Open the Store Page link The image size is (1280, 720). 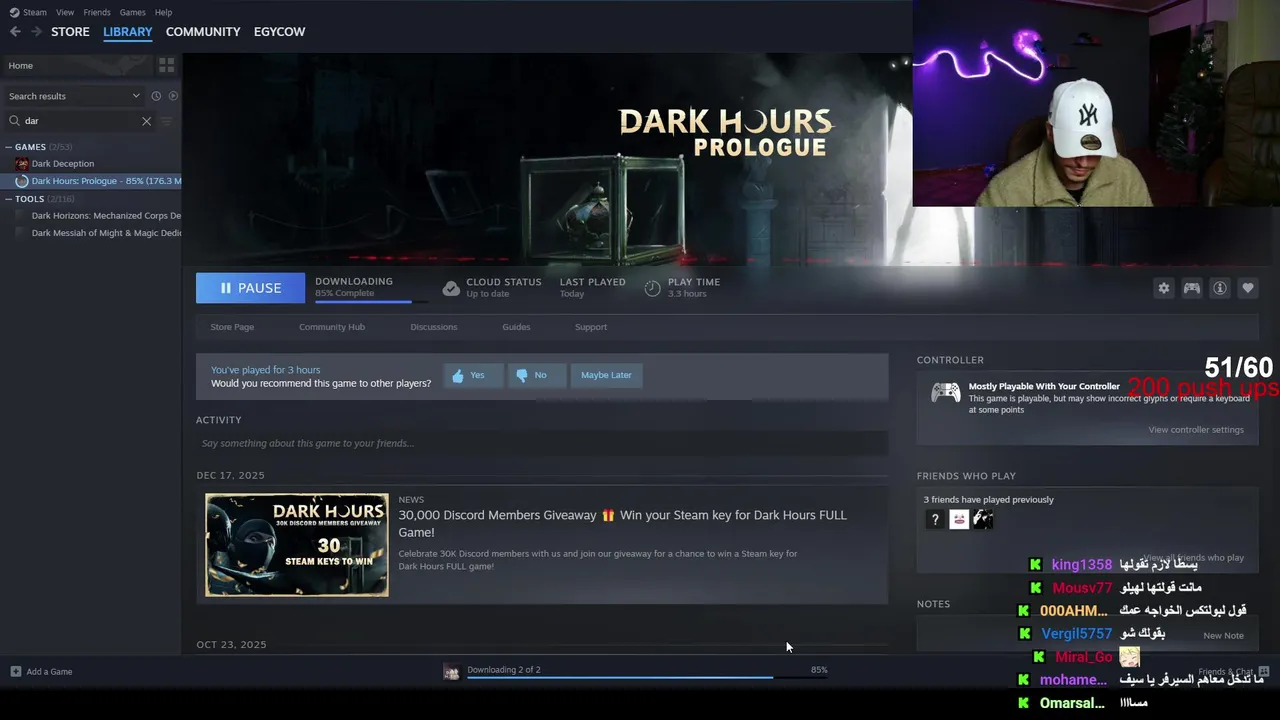tap(232, 327)
